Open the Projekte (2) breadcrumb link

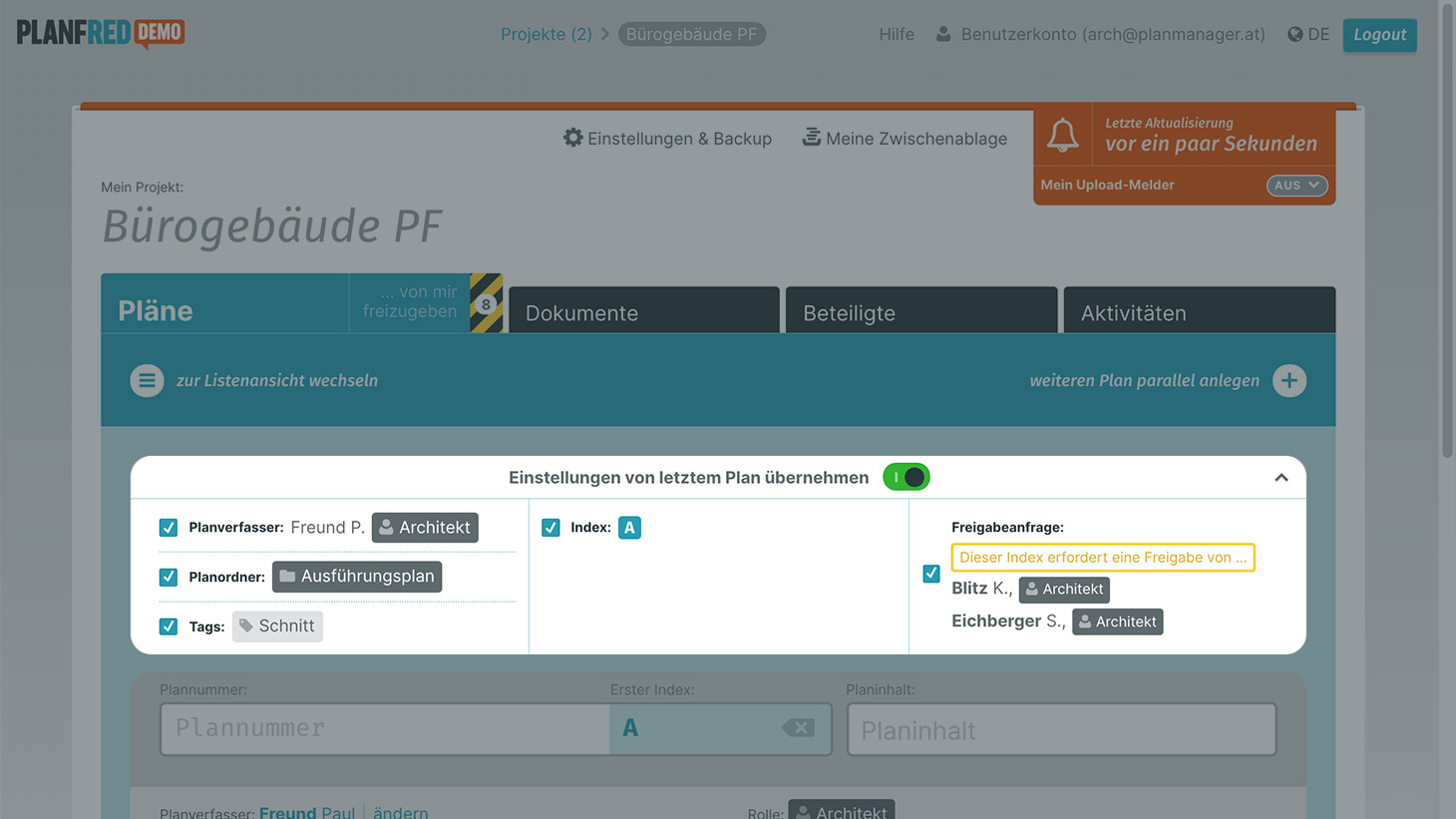(546, 34)
